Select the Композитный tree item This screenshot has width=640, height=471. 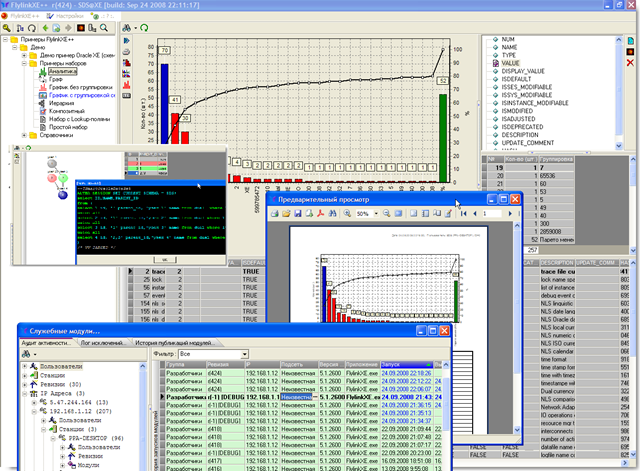tap(67, 111)
